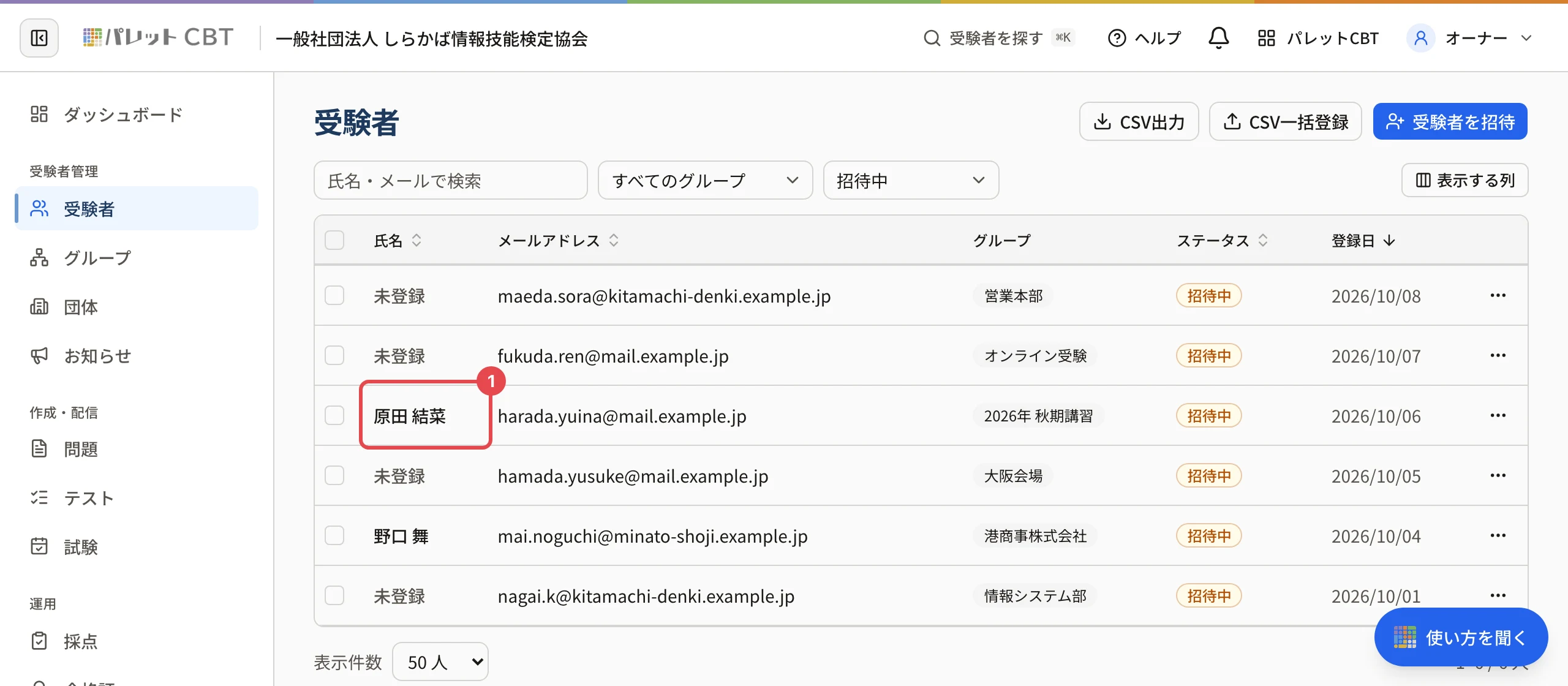Click CSV一括登録 button
Screen dimensions: 1568x686
[x=1285, y=121]
